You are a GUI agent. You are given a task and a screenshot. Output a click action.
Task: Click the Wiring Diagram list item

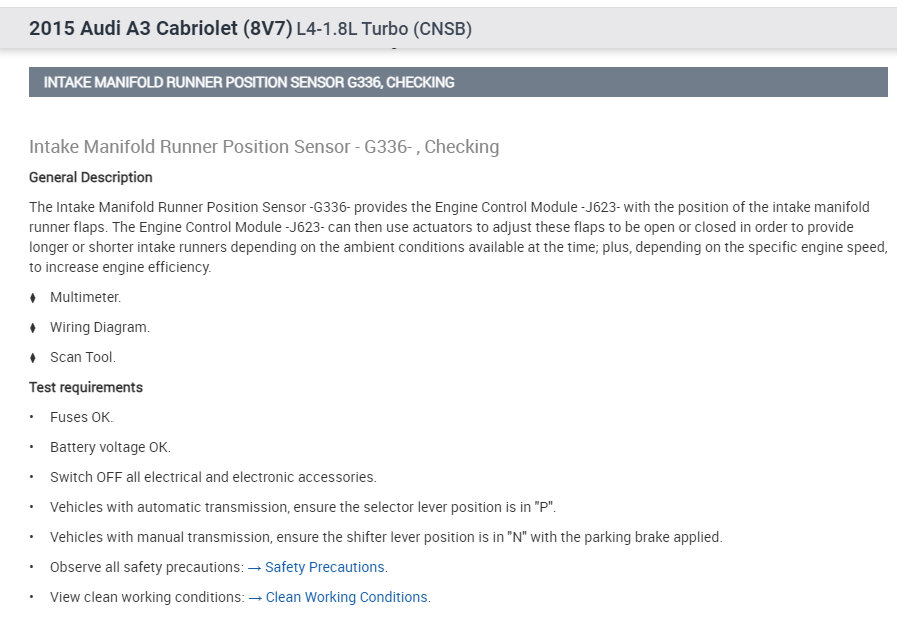click(100, 327)
